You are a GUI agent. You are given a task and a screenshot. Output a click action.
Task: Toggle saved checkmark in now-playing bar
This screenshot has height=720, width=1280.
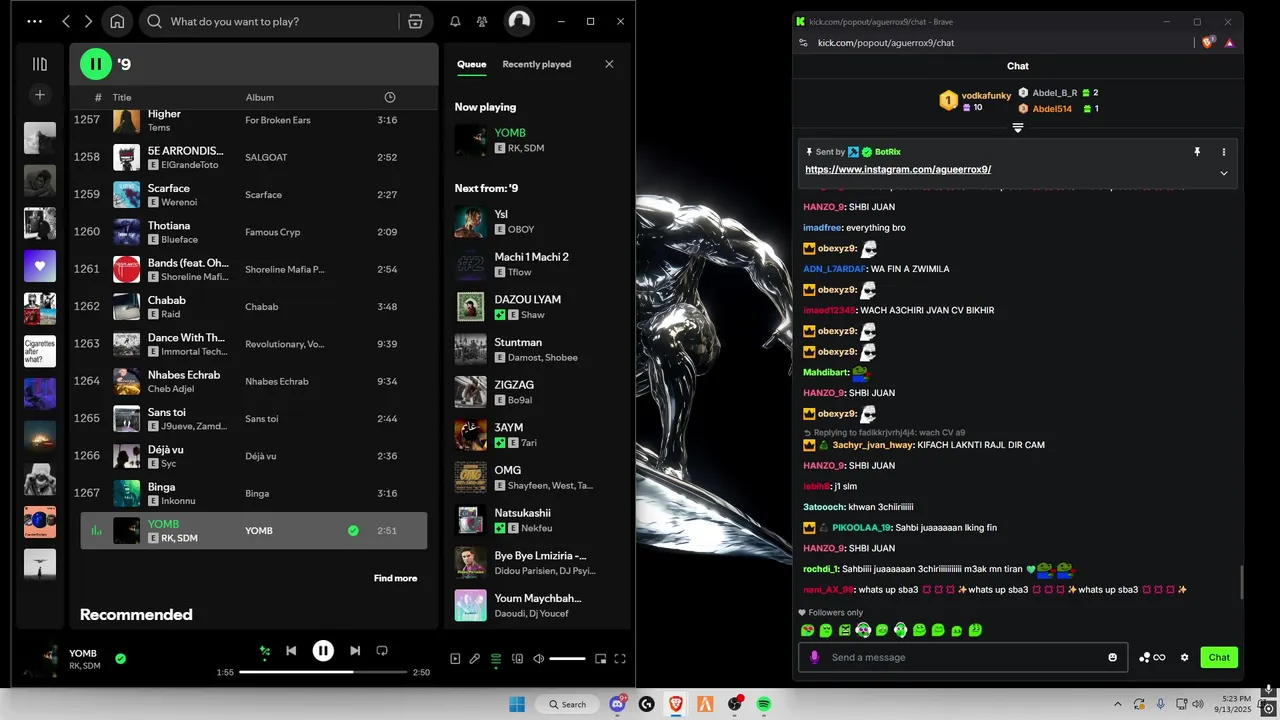pyautogui.click(x=120, y=659)
